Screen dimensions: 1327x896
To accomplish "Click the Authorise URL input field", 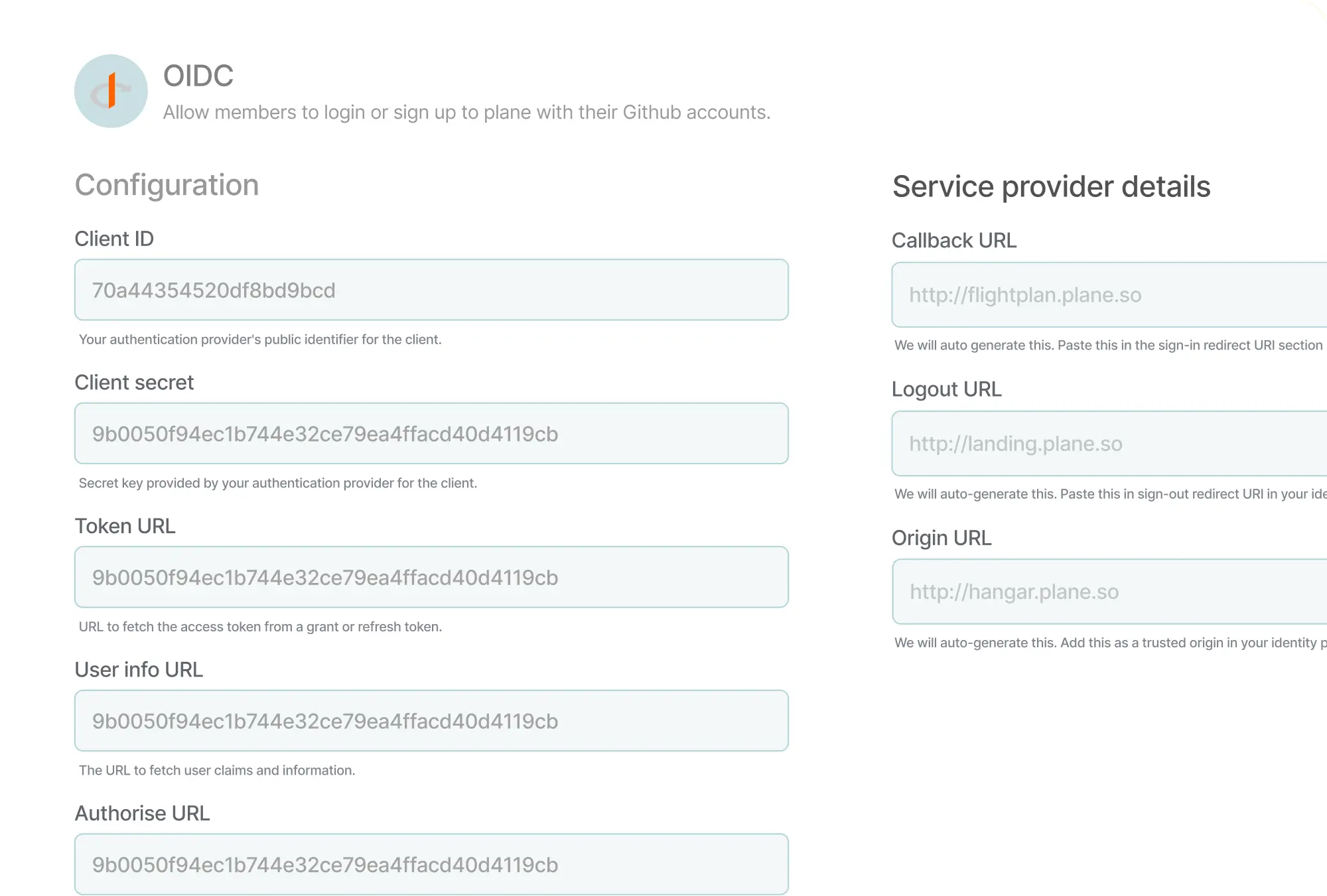I will click(x=431, y=864).
